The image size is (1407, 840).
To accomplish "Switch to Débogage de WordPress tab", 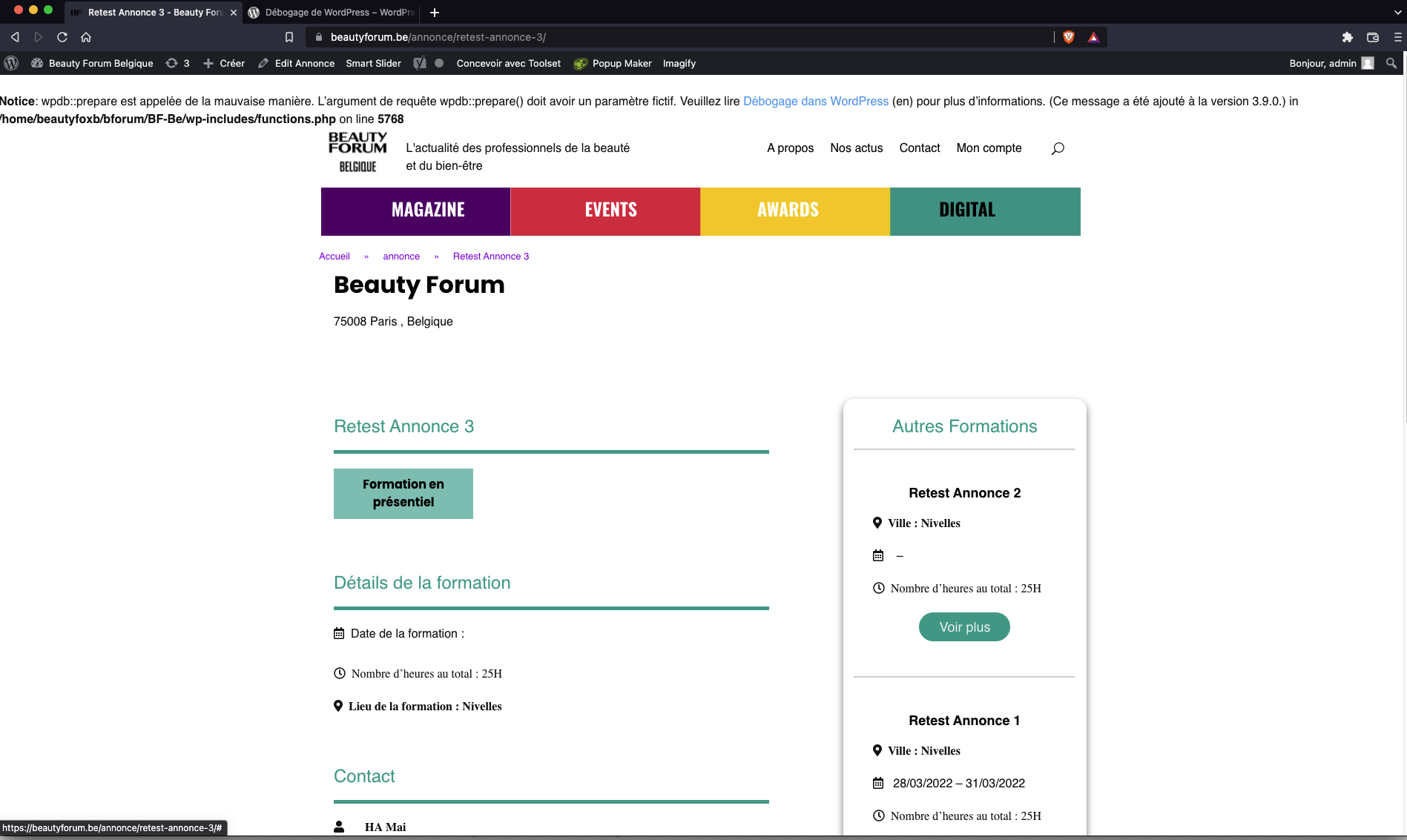I will 332,12.
